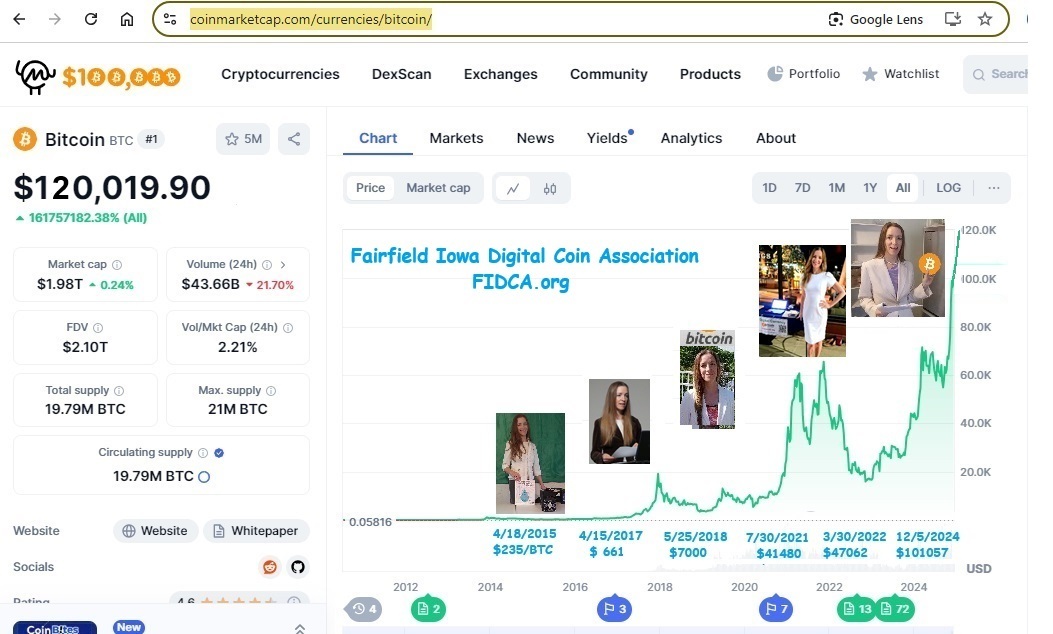Open the CoinMarketCap logo home link
The image size is (1053, 634).
coord(97,76)
